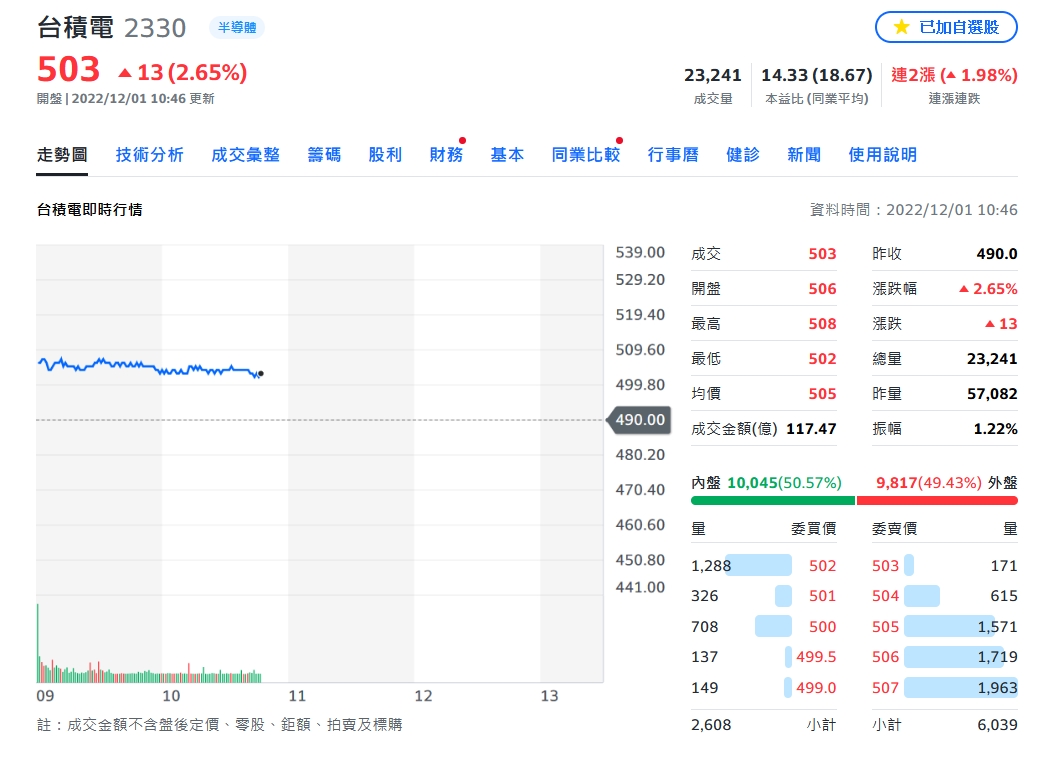Click the green 內盤 ratio bar

point(773,501)
